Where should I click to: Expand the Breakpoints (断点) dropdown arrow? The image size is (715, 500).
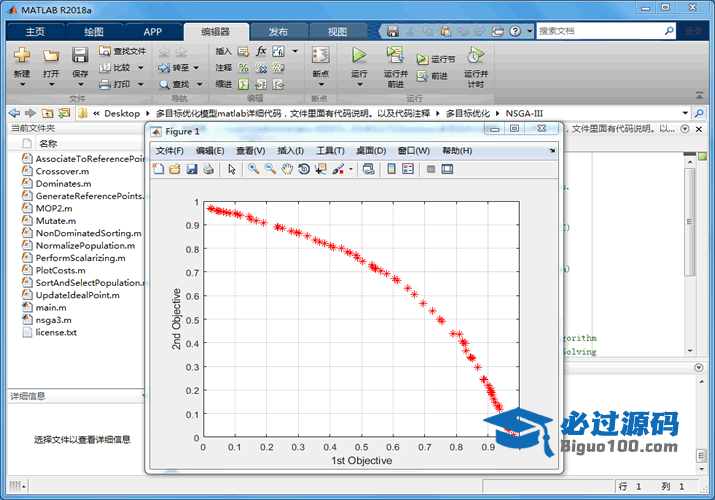(321, 84)
